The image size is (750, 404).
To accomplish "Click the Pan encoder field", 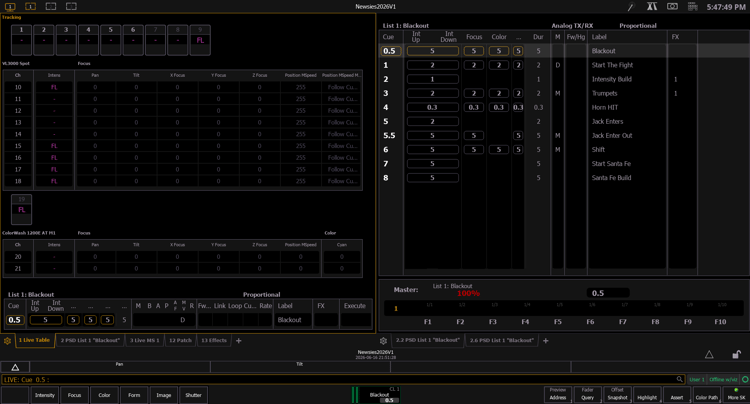I will [x=120, y=367].
